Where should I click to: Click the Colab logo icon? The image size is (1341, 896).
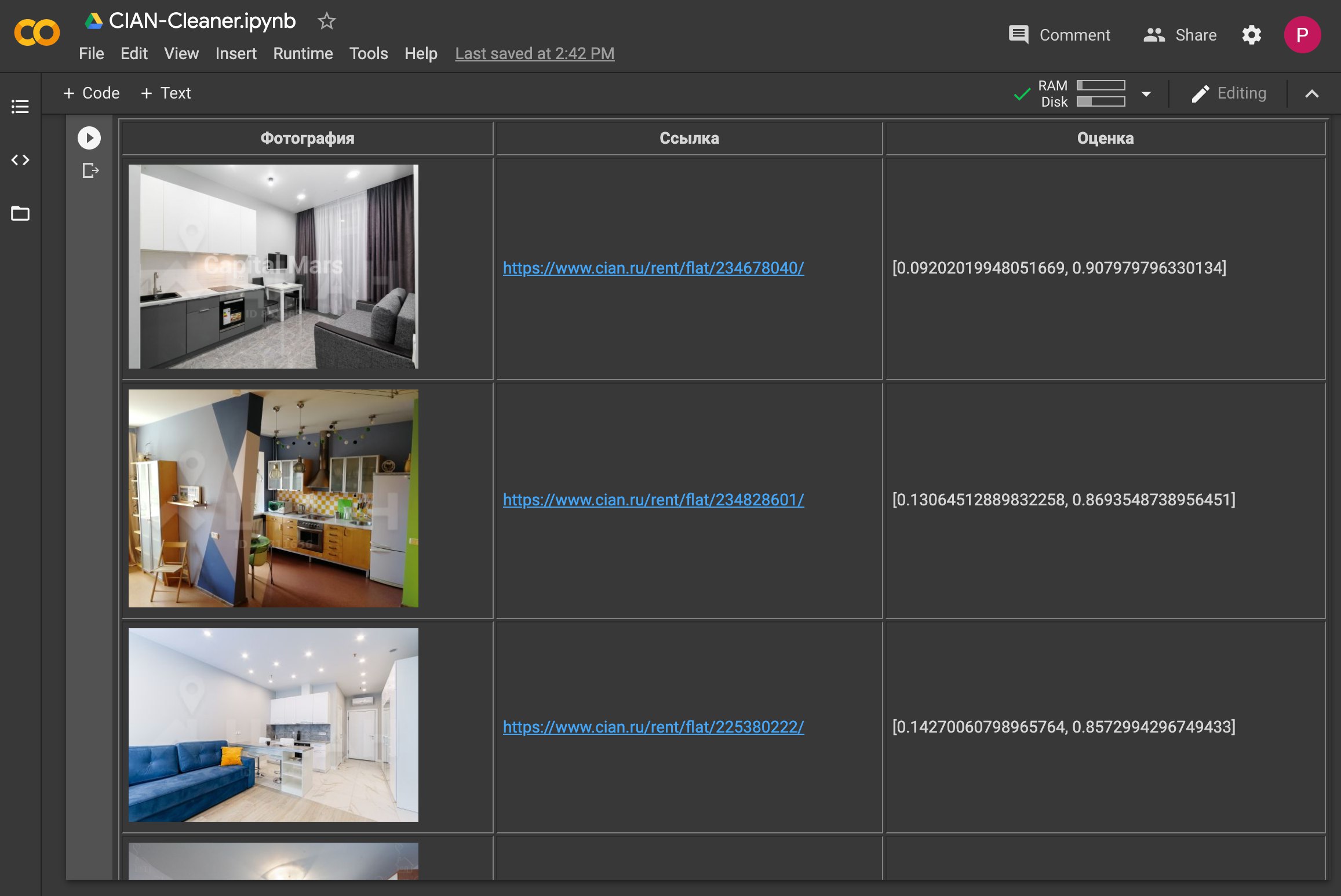point(37,33)
